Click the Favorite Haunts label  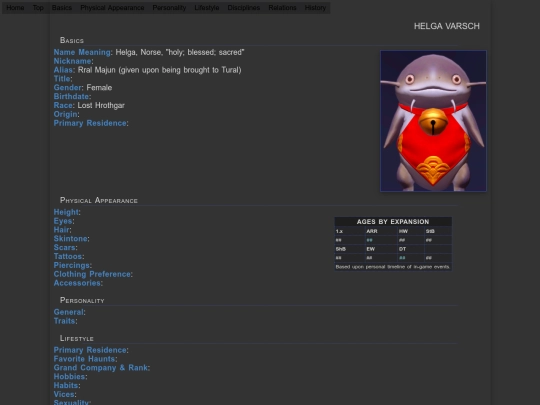tap(84, 359)
